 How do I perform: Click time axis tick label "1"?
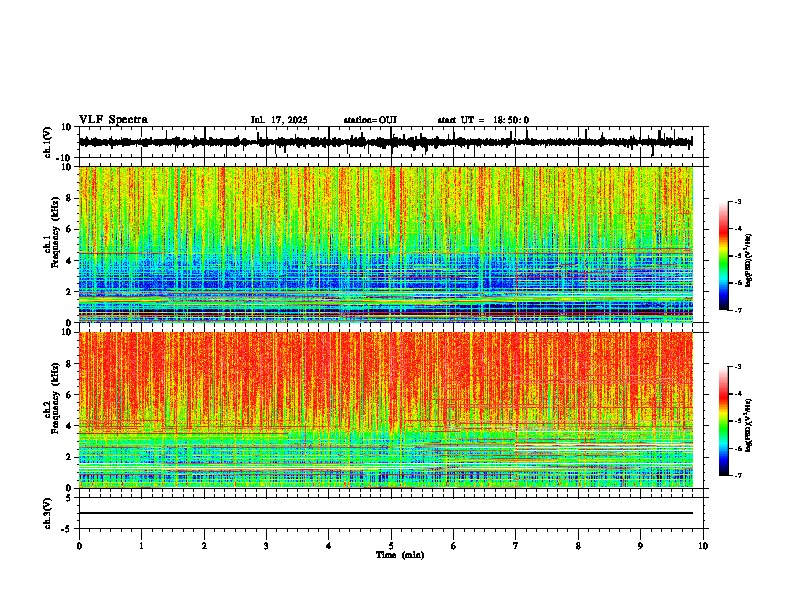coord(141,546)
